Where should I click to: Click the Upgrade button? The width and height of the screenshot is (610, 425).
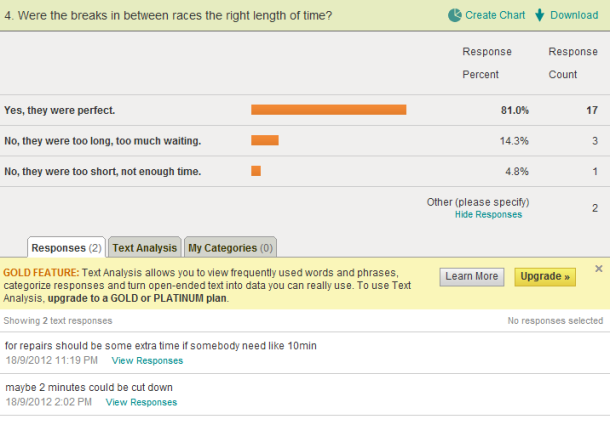coord(545,277)
